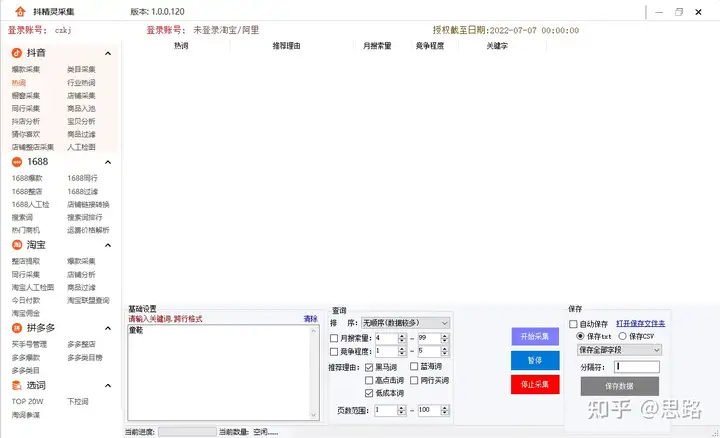This screenshot has width=720, height=438.
Task: Start collecting with 开始采集 button
Action: point(535,337)
